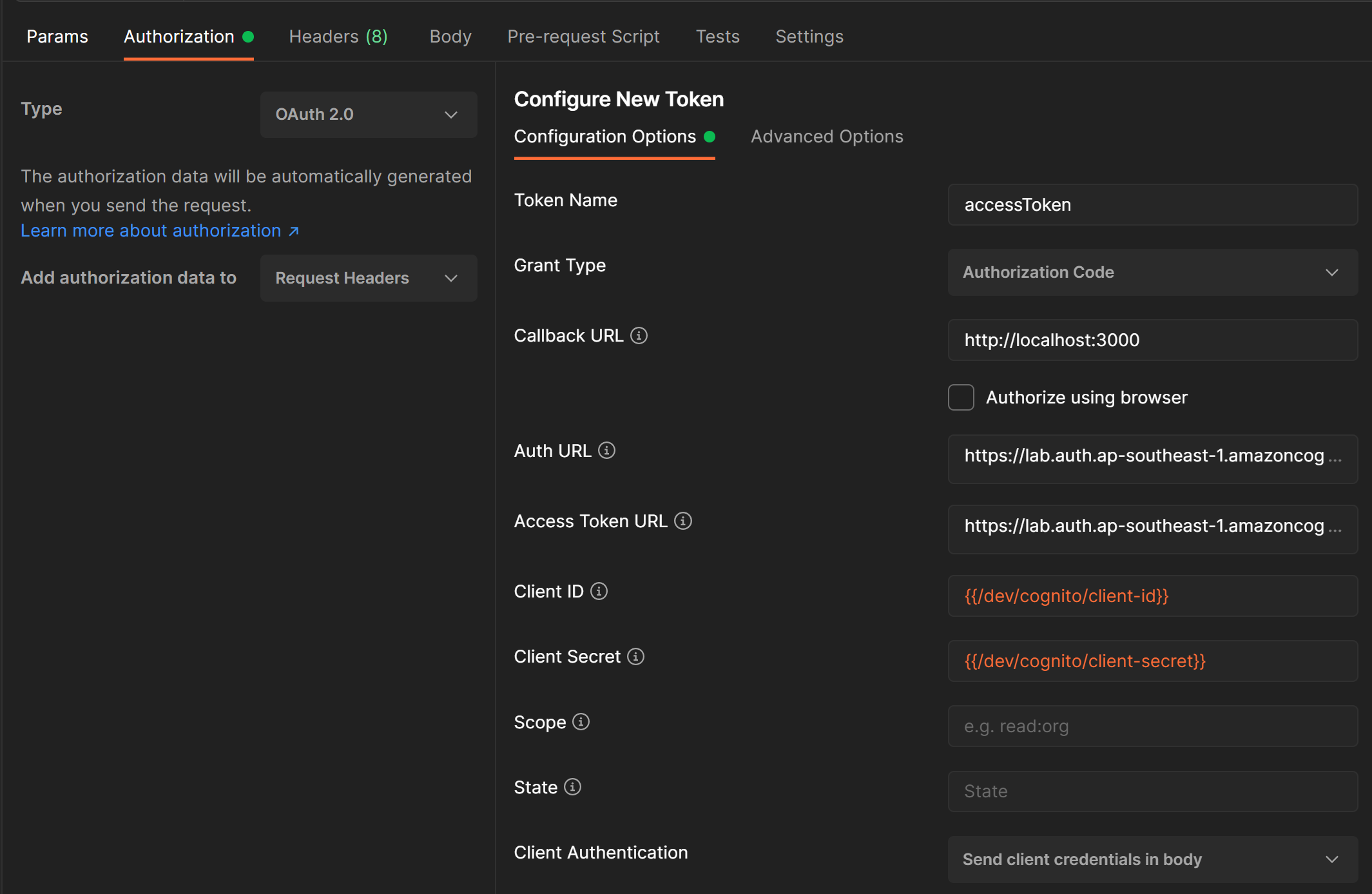Open Learn more about authorization link
Screen dimensions: 1372x894
(160, 231)
